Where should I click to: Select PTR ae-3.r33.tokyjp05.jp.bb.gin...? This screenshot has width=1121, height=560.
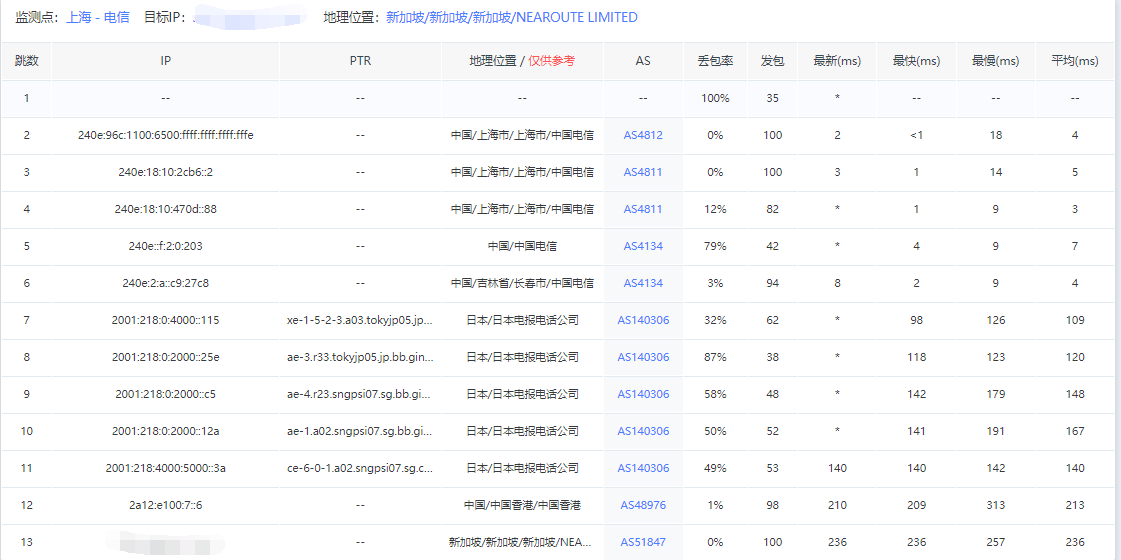(360, 358)
